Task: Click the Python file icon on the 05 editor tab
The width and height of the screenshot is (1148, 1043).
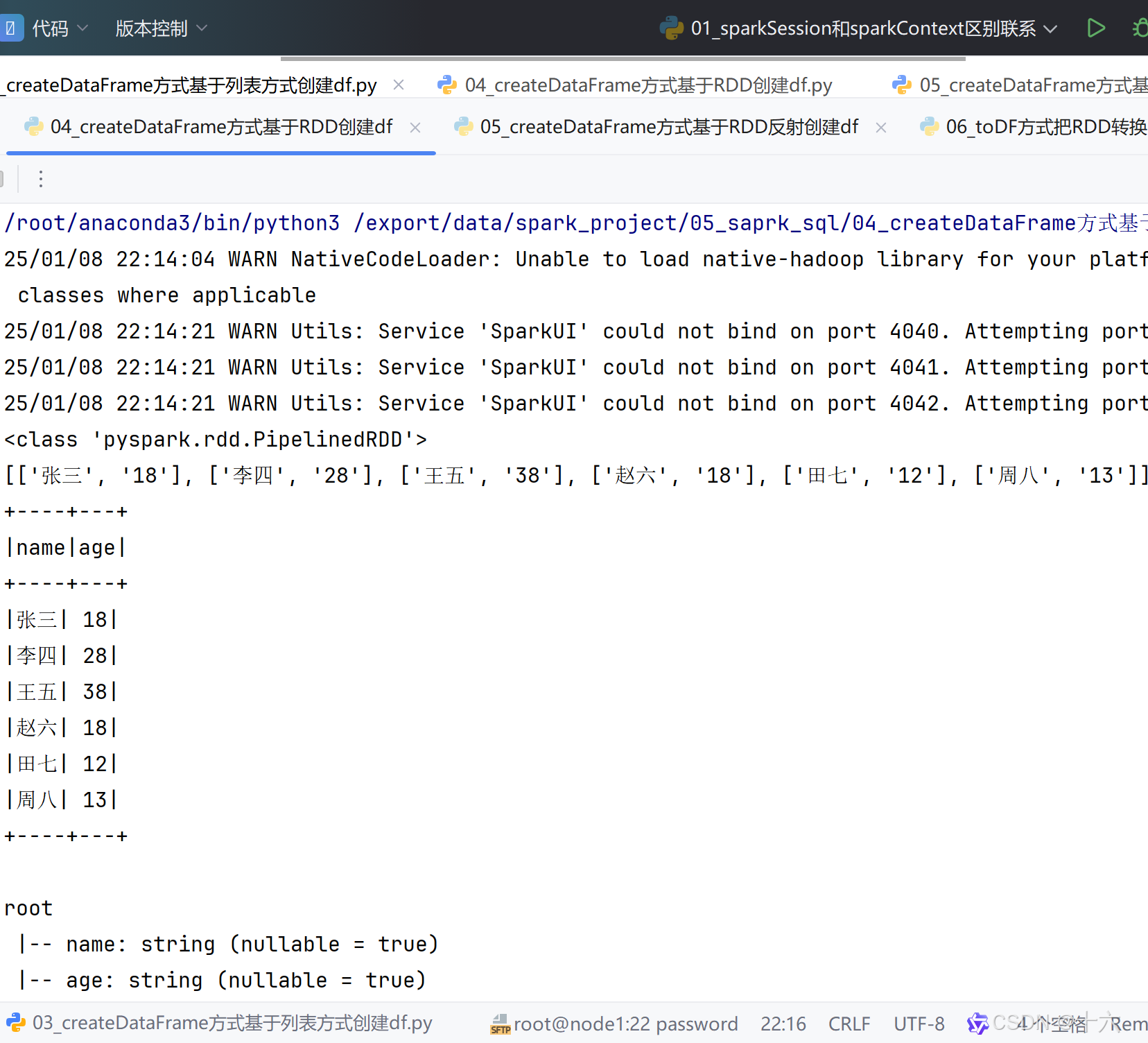Action: click(x=902, y=85)
